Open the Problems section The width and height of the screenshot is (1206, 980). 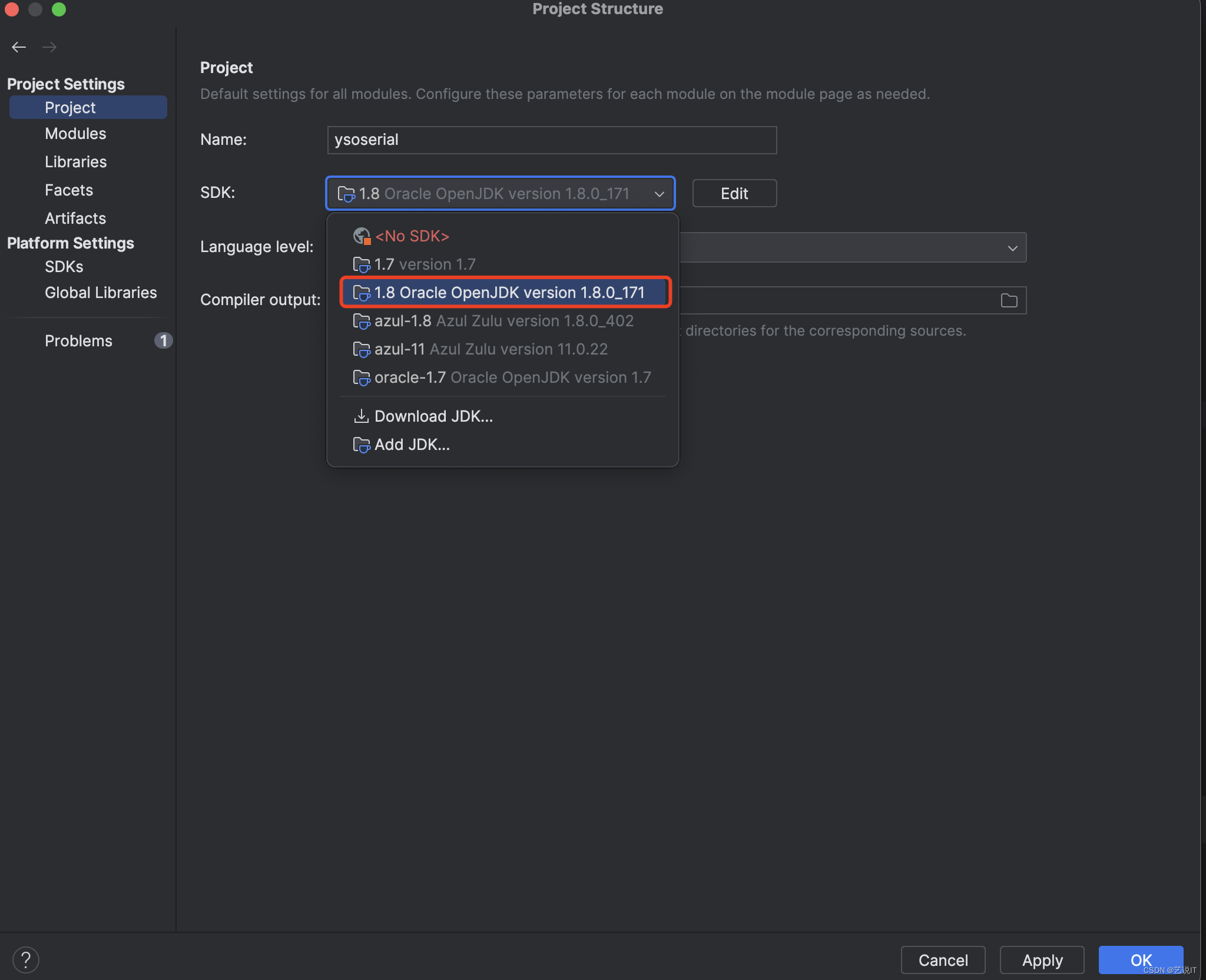click(x=78, y=341)
